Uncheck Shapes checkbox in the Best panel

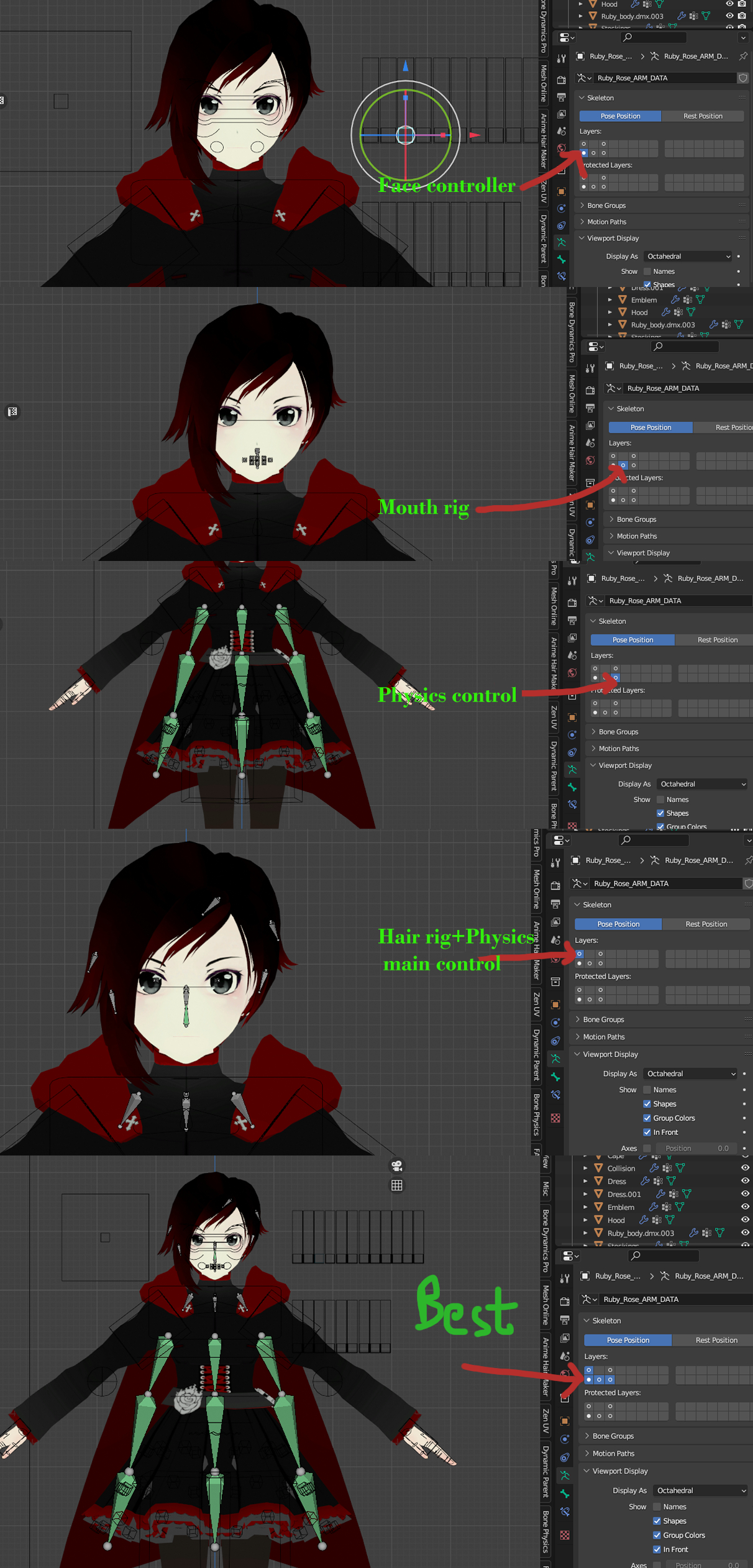coord(657,1521)
